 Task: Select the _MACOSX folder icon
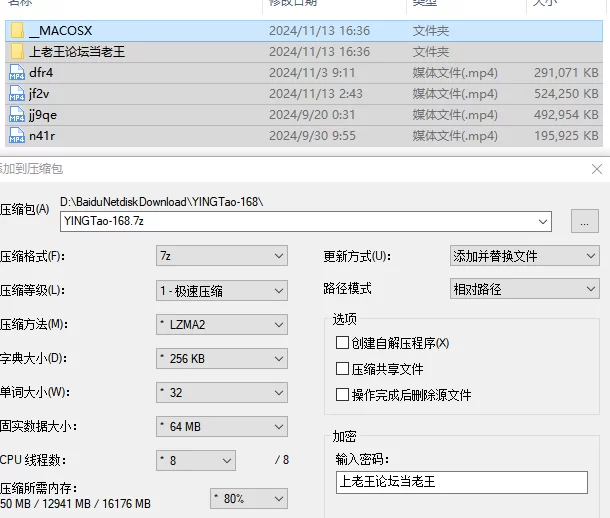[x=17, y=31]
